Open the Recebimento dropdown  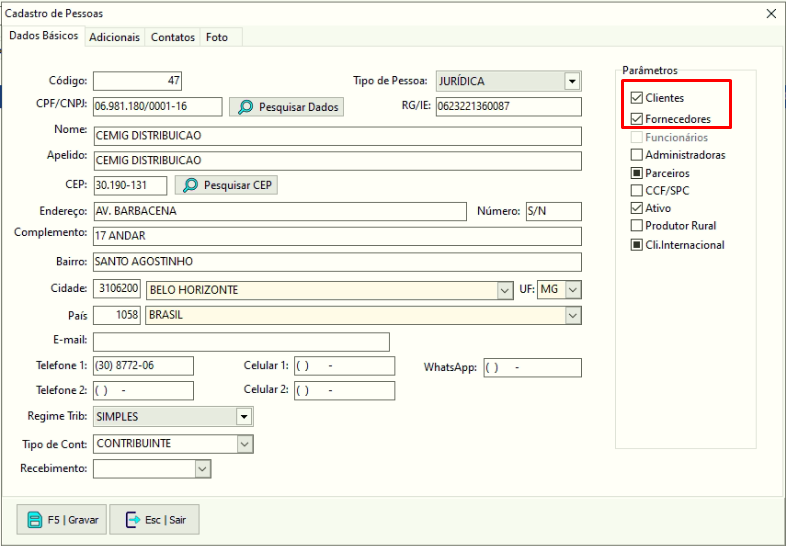(202, 469)
